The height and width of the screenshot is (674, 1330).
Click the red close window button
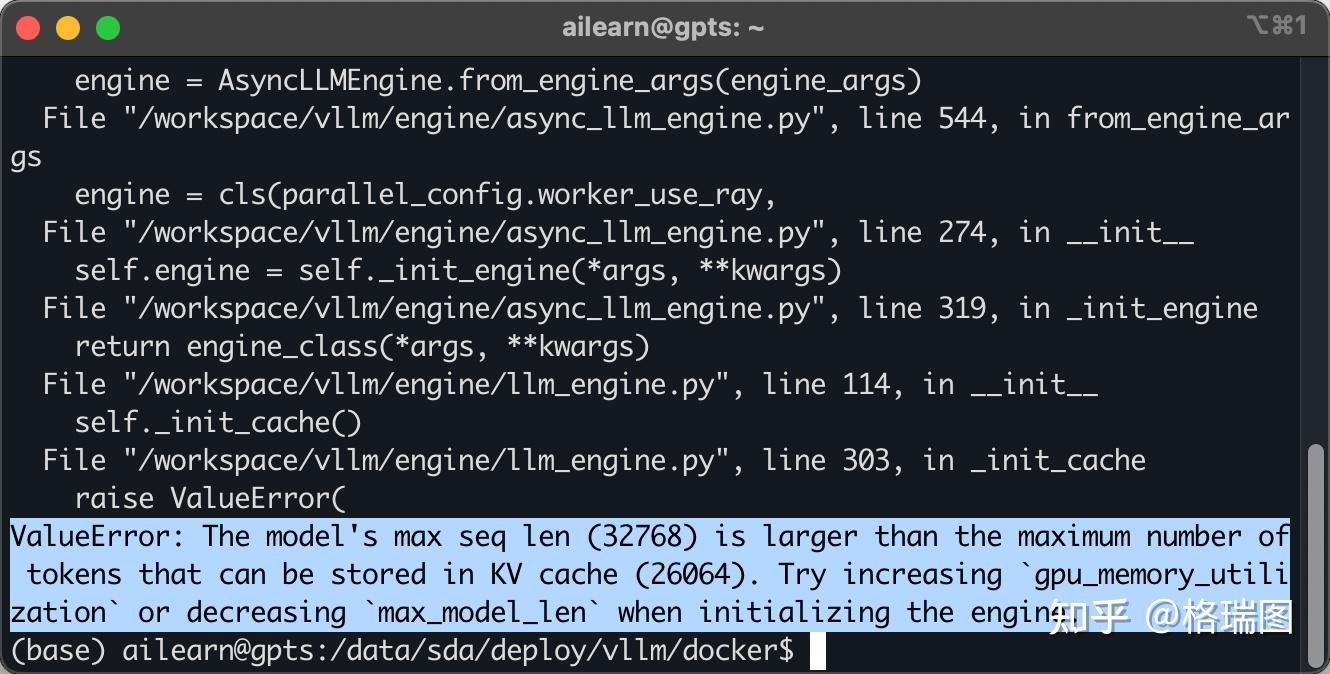pos(28,28)
